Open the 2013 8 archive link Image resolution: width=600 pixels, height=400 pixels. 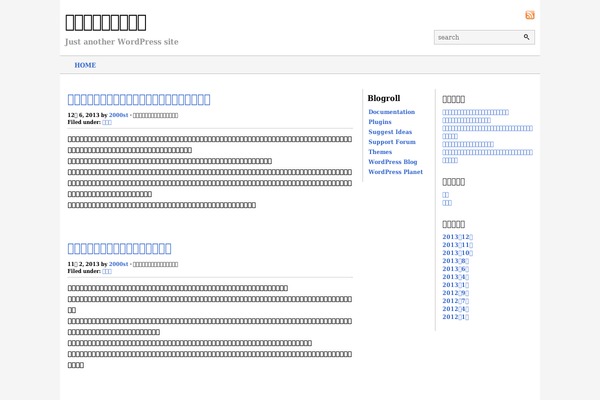click(x=455, y=261)
